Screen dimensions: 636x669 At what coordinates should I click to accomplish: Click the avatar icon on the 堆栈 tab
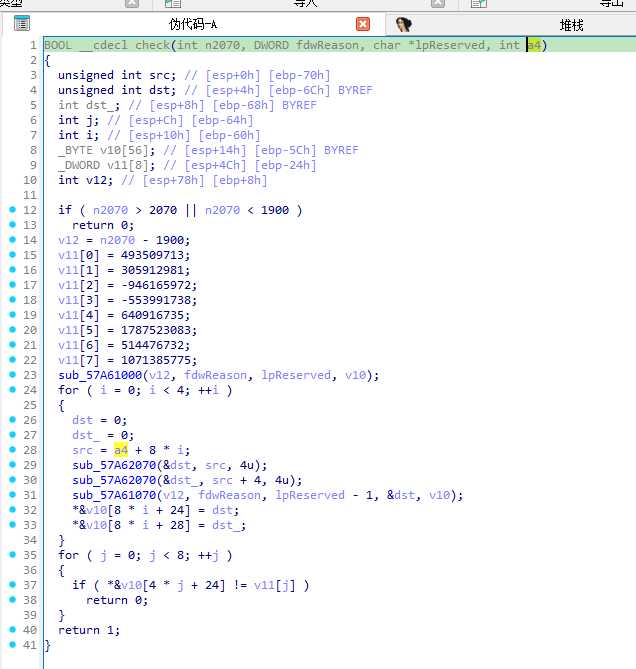point(404,23)
